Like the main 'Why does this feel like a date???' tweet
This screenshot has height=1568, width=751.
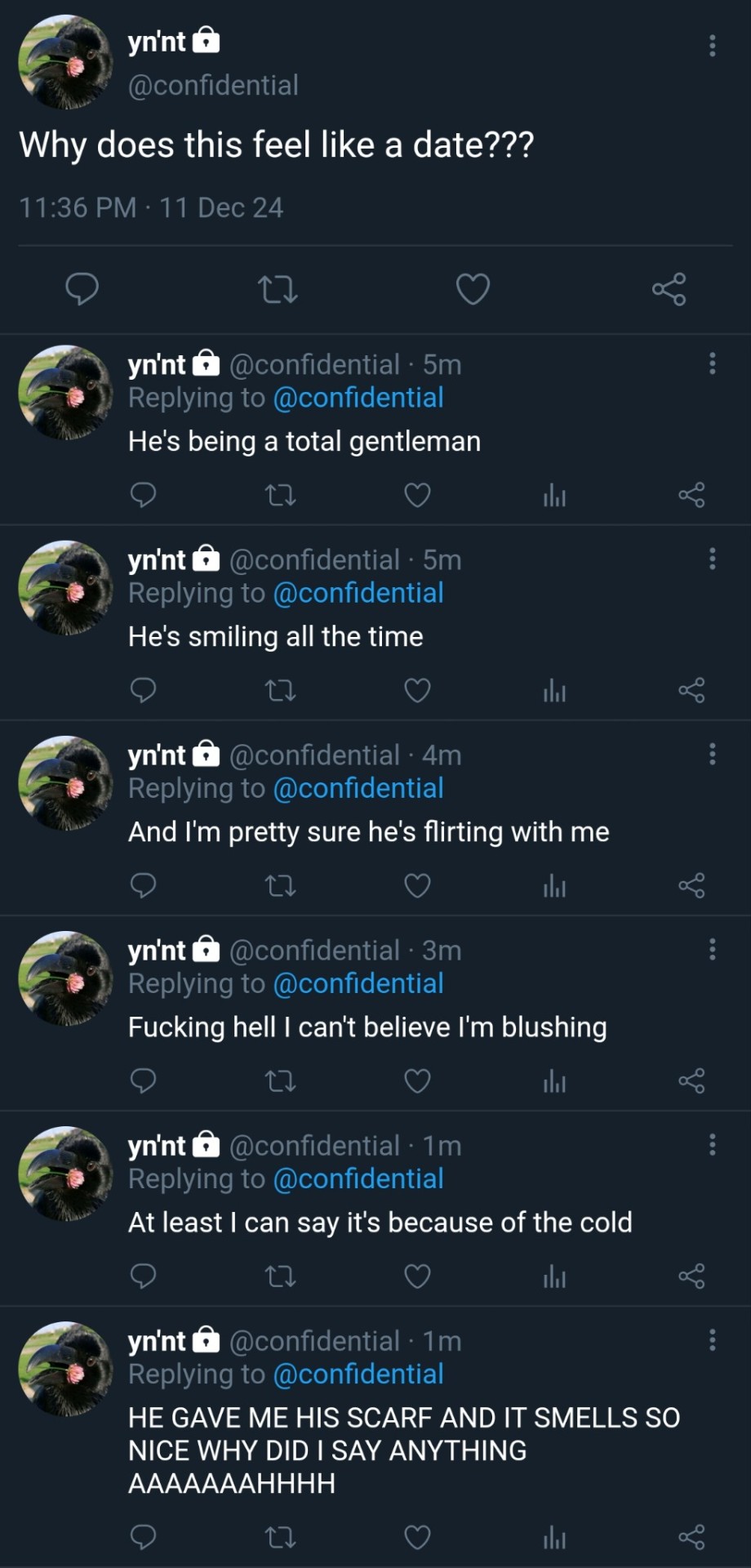click(x=473, y=290)
